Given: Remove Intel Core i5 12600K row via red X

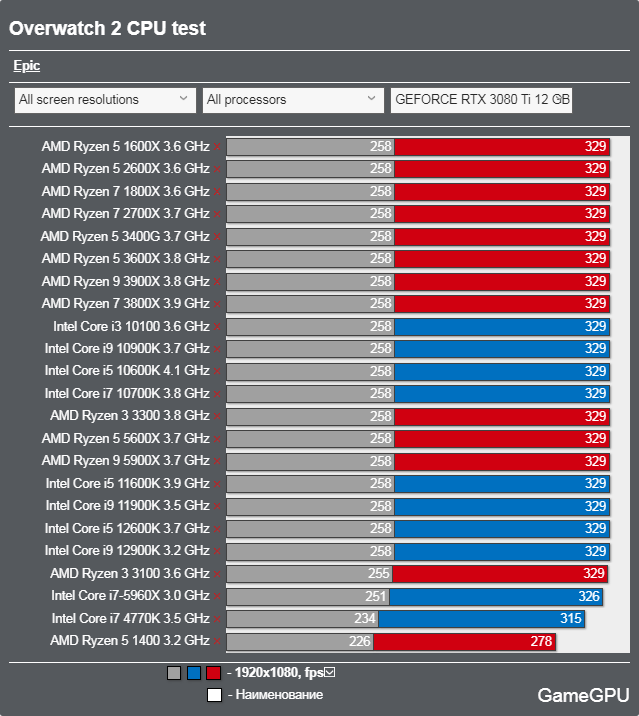Looking at the screenshot, I should (x=217, y=529).
